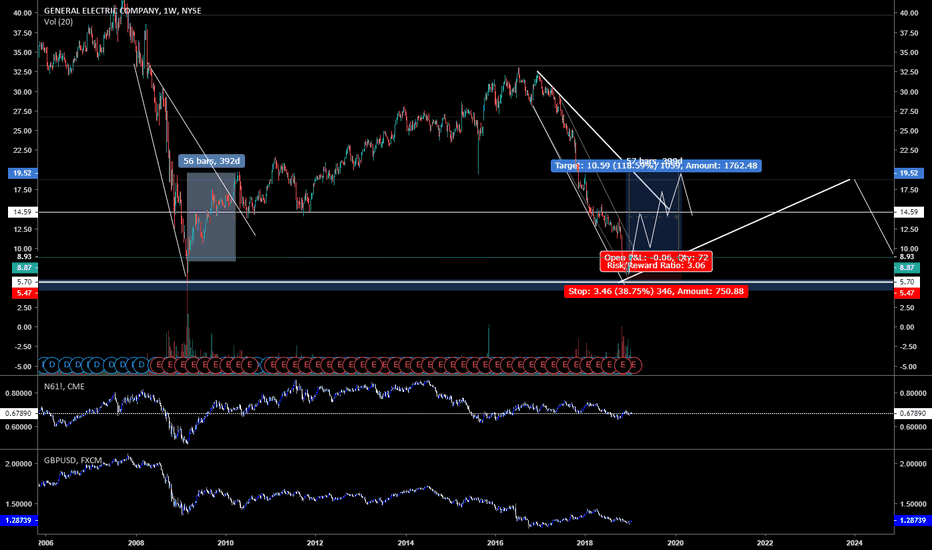Image resolution: width=932 pixels, height=550 pixels.
Task: Click the blue 1.28739 label on right axis
Action: tap(911, 520)
